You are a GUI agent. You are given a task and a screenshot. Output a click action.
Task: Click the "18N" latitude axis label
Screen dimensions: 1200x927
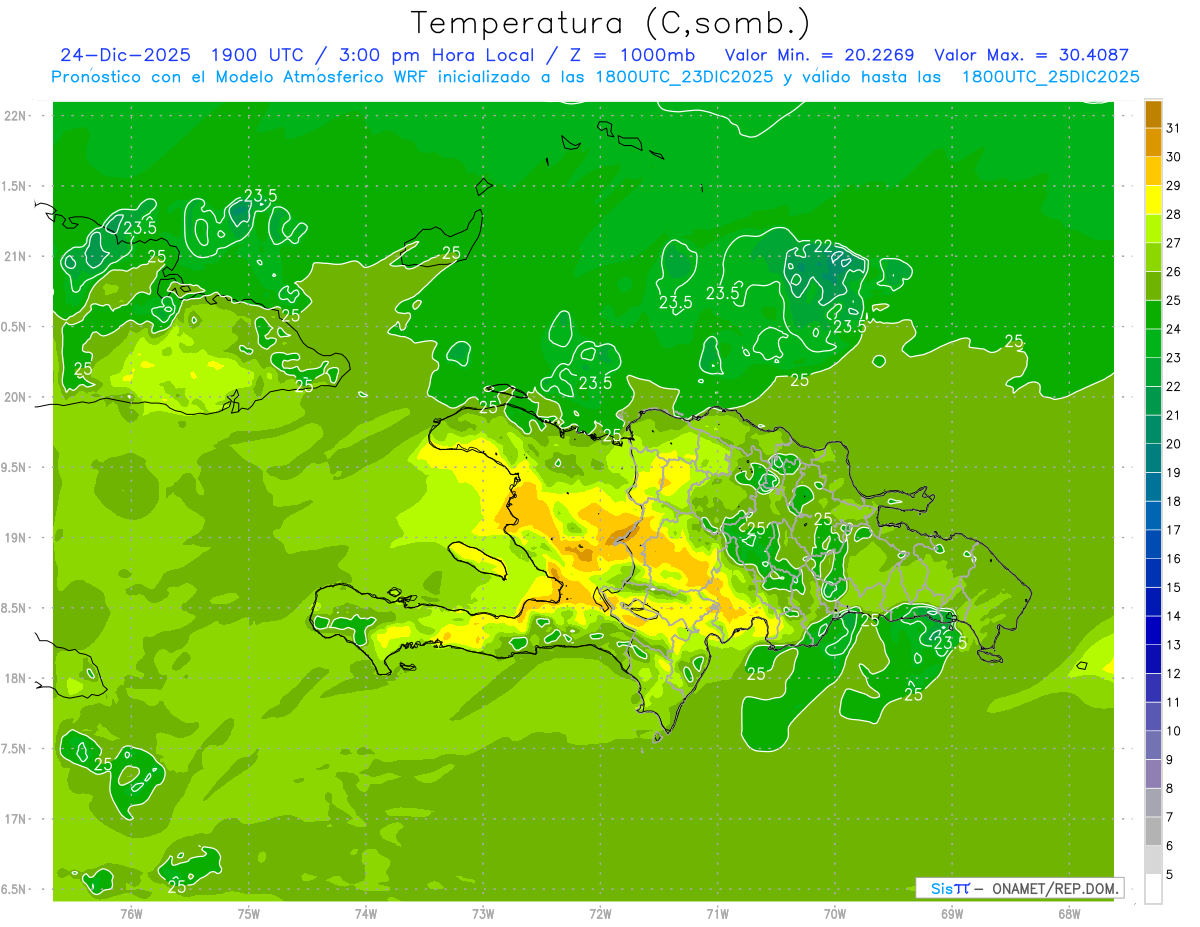[15, 678]
